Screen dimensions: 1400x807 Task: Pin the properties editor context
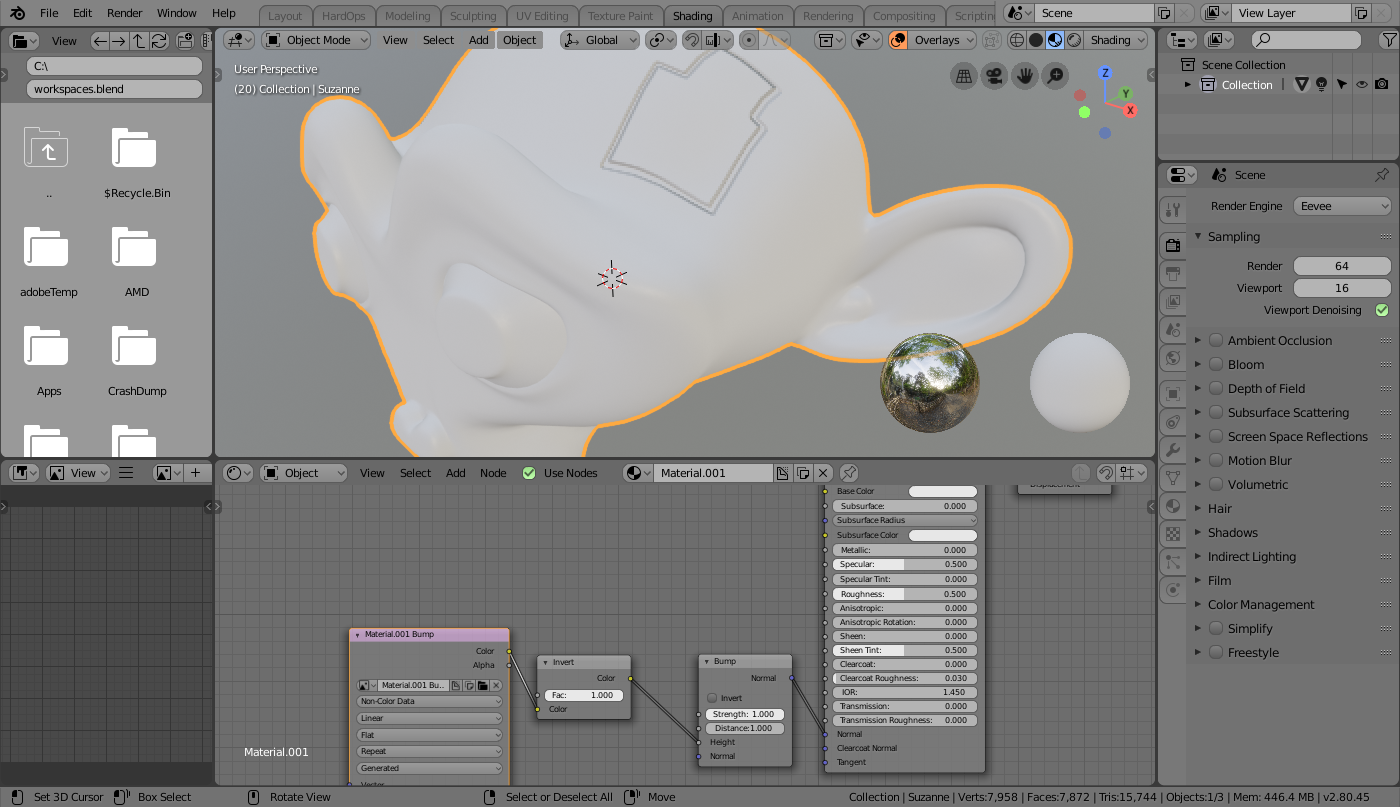(1382, 174)
